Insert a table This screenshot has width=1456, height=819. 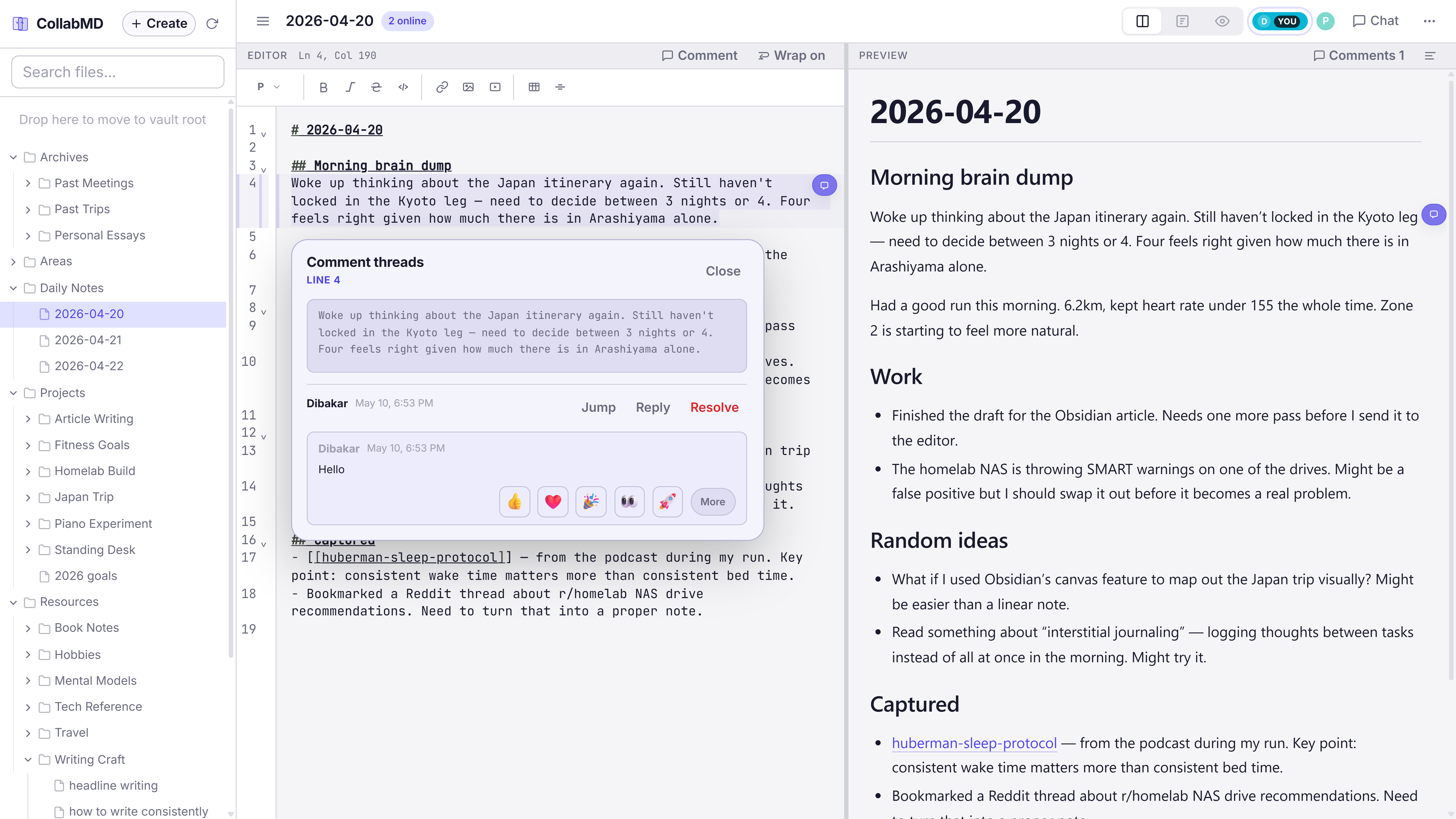[534, 87]
